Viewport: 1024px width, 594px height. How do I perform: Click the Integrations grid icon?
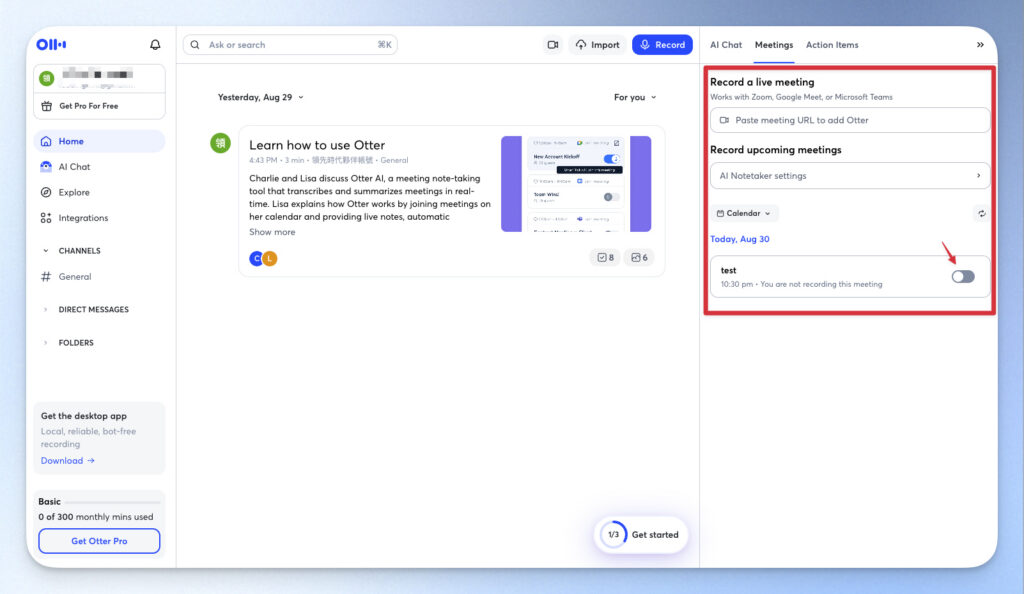[x=46, y=218]
